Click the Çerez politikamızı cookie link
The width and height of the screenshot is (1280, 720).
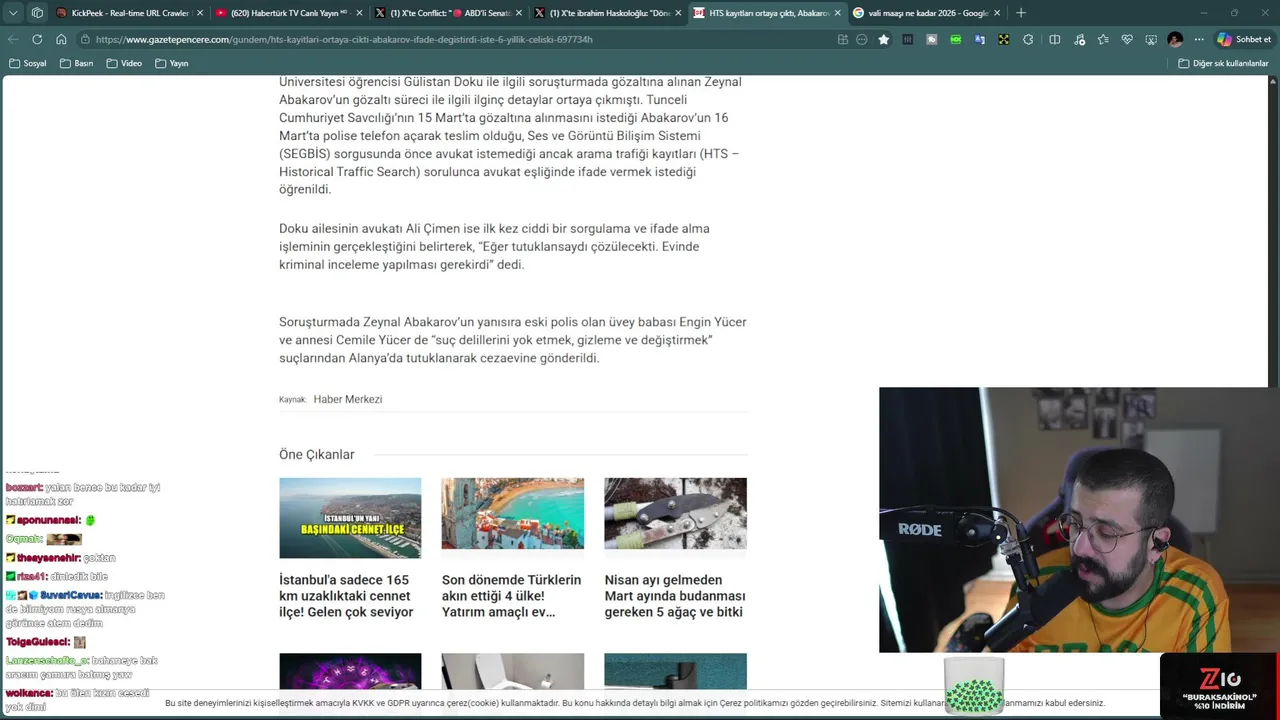click(755, 703)
